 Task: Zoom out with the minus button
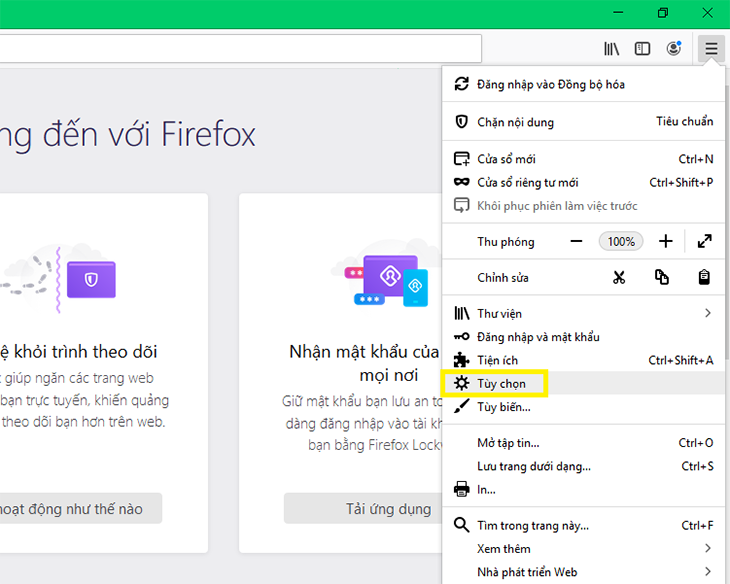pos(576,241)
